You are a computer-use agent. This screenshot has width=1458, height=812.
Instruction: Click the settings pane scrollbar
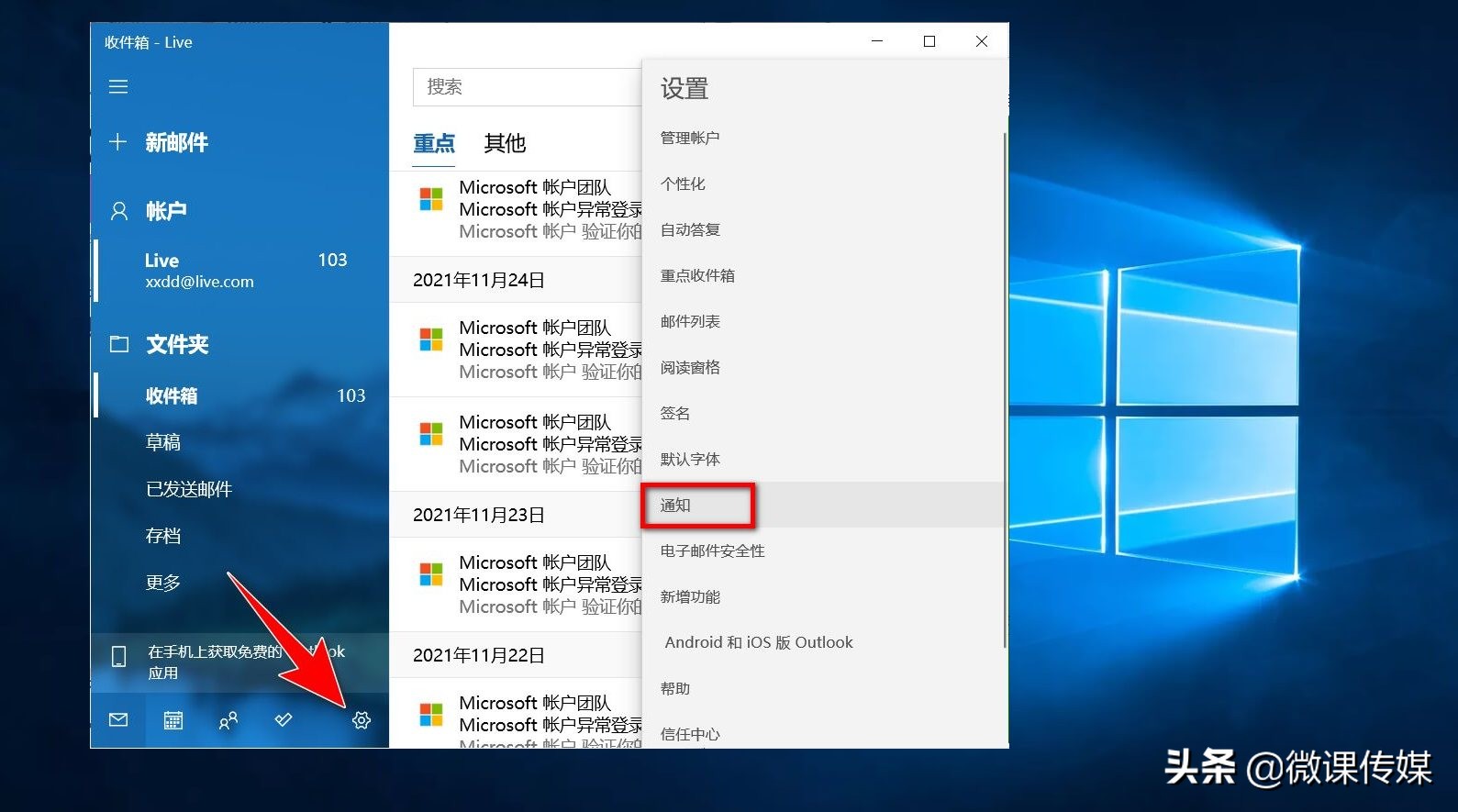point(1006,390)
